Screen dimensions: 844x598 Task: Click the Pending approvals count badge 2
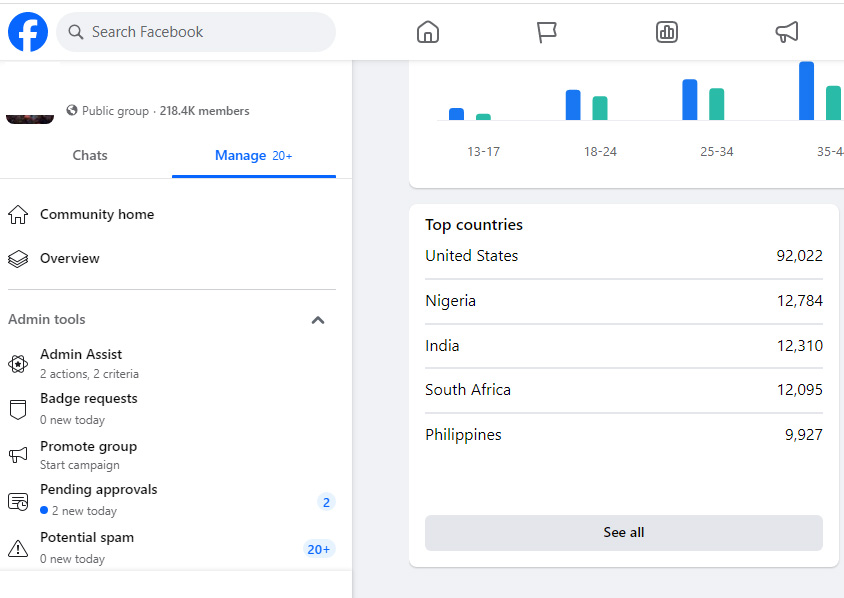[326, 502]
